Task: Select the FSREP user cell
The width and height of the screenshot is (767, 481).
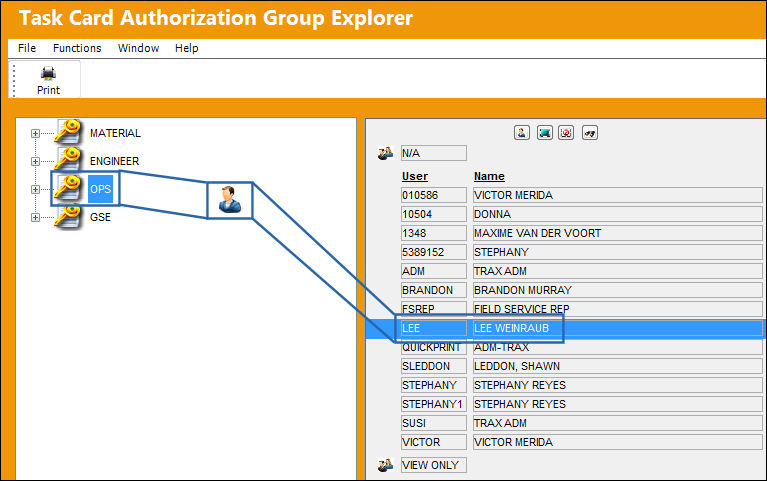Action: pos(433,309)
